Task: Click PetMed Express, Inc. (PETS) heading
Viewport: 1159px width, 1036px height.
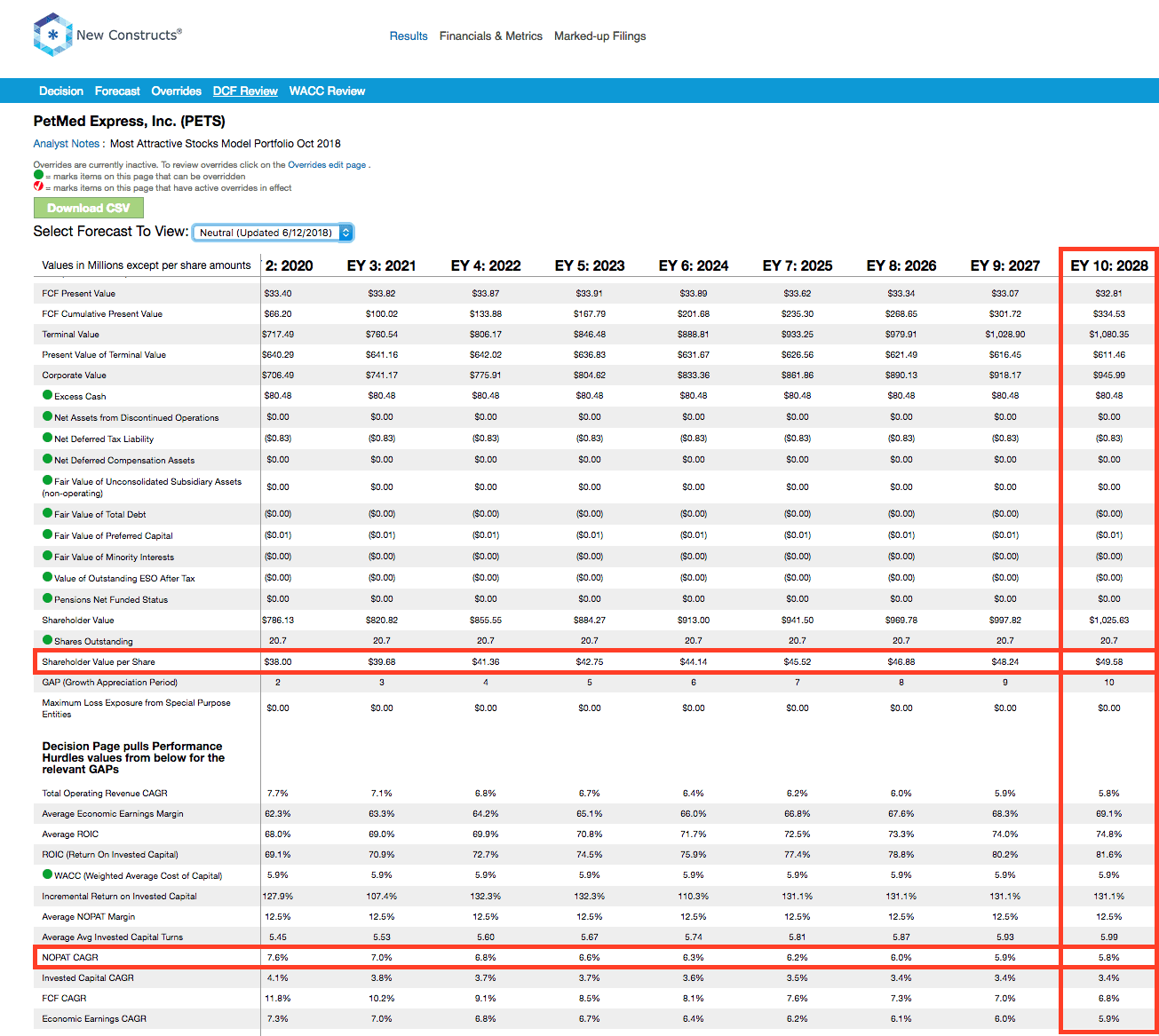Action: (x=130, y=122)
